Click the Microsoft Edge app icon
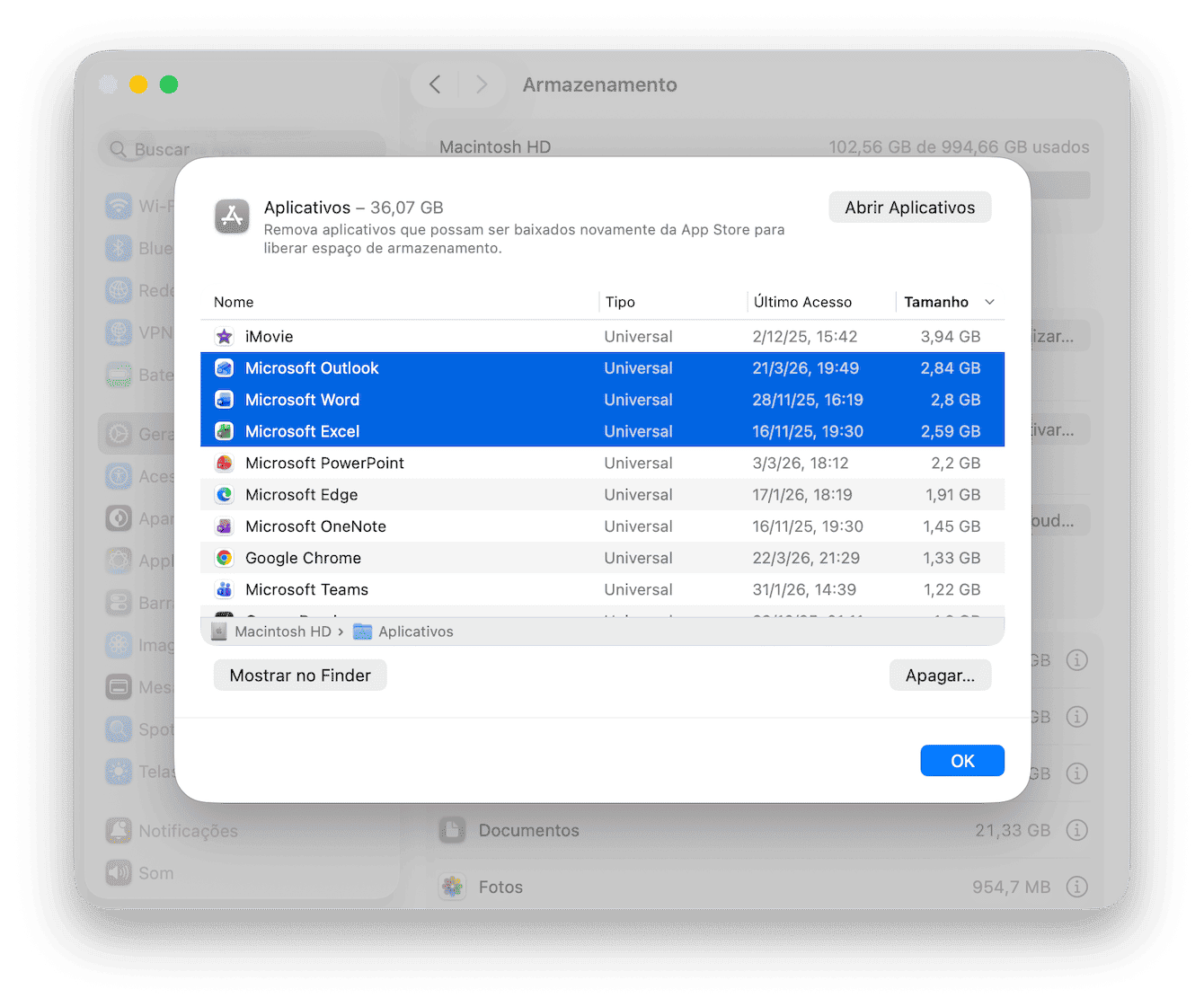This screenshot has height=1007, width=1204. [225, 495]
